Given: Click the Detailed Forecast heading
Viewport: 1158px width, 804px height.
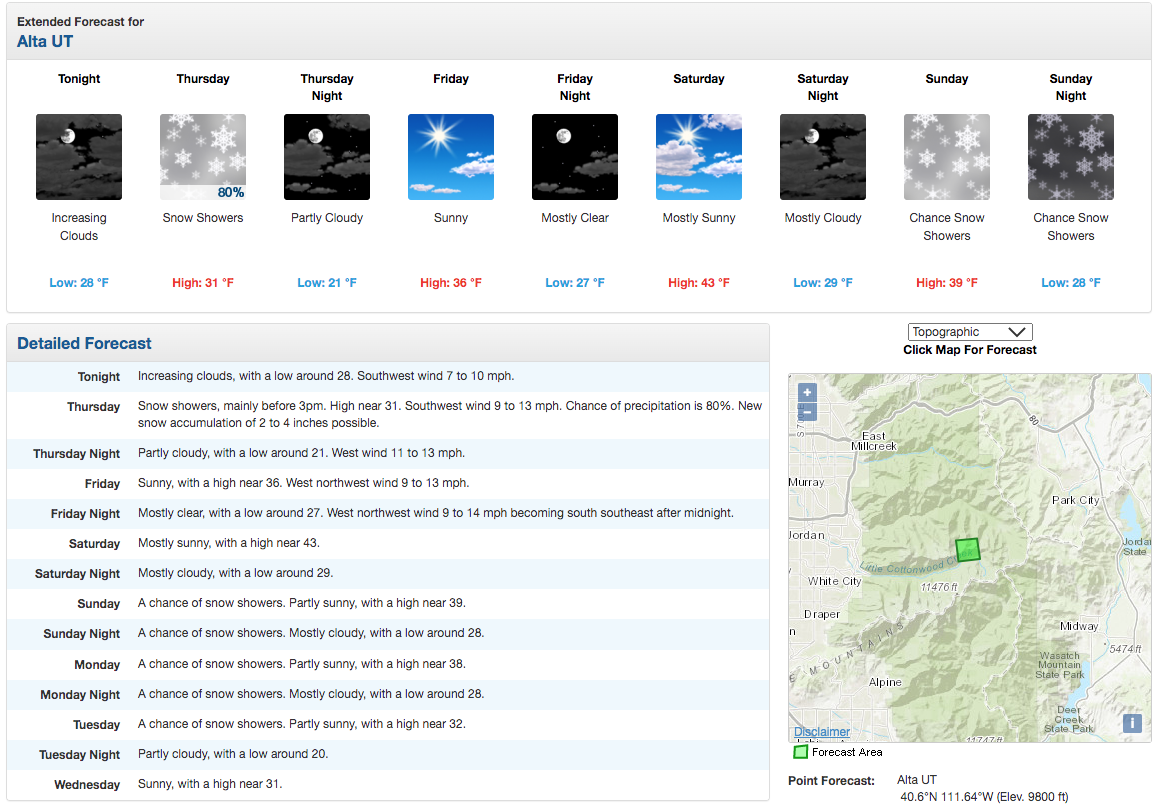Looking at the screenshot, I should click(x=84, y=343).
